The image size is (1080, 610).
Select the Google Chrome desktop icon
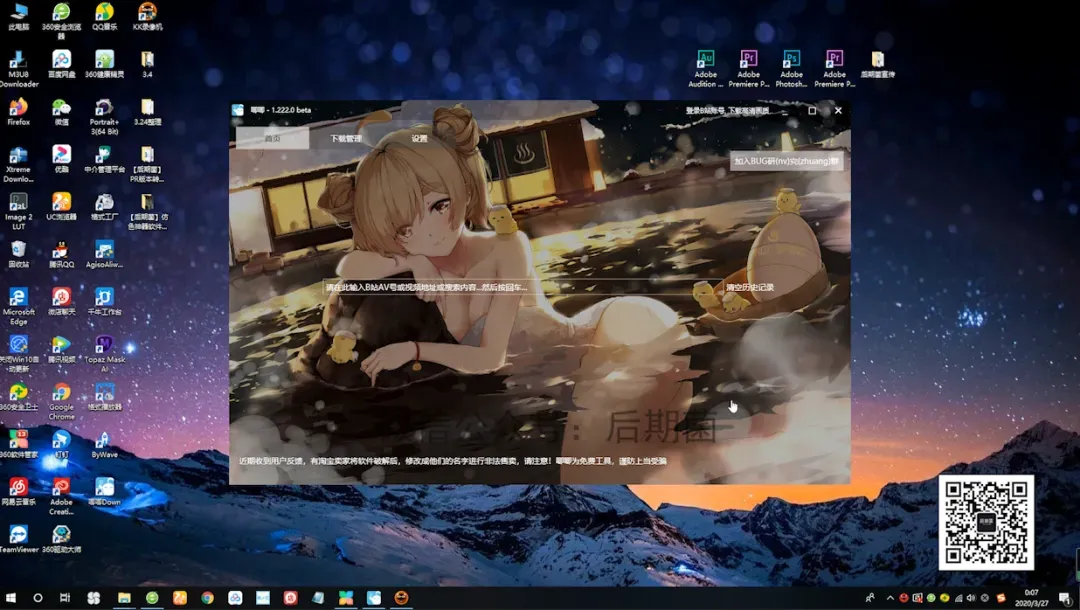coord(61,402)
